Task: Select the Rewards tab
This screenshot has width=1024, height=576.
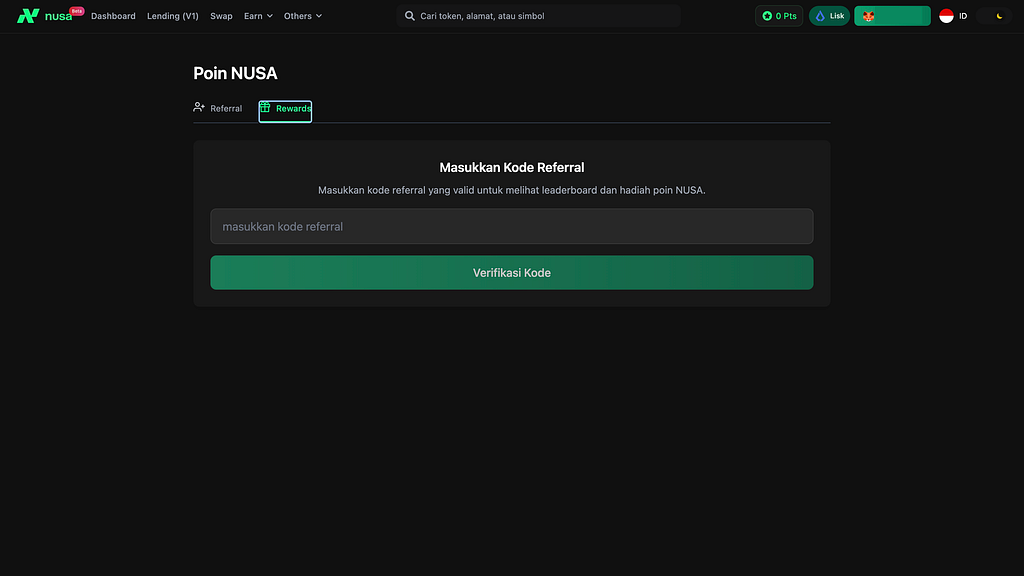Action: tap(285, 111)
